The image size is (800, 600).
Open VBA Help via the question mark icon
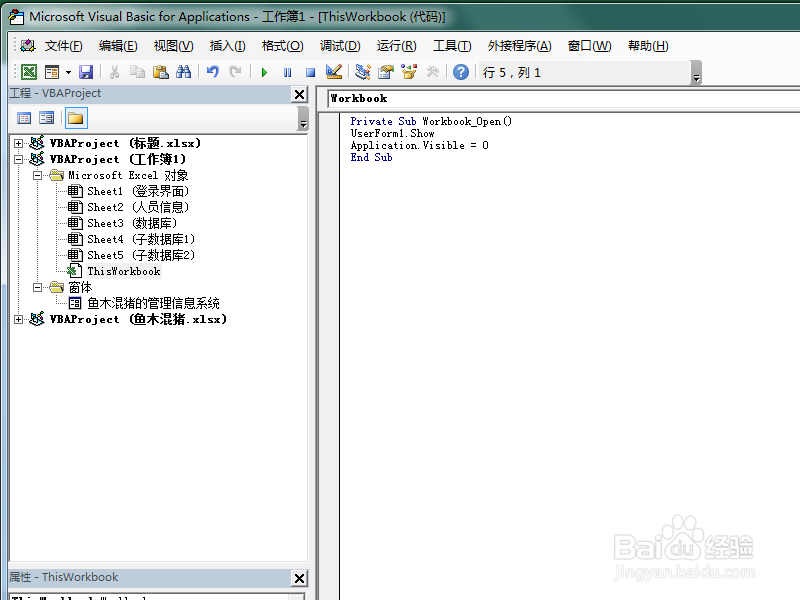click(x=461, y=72)
